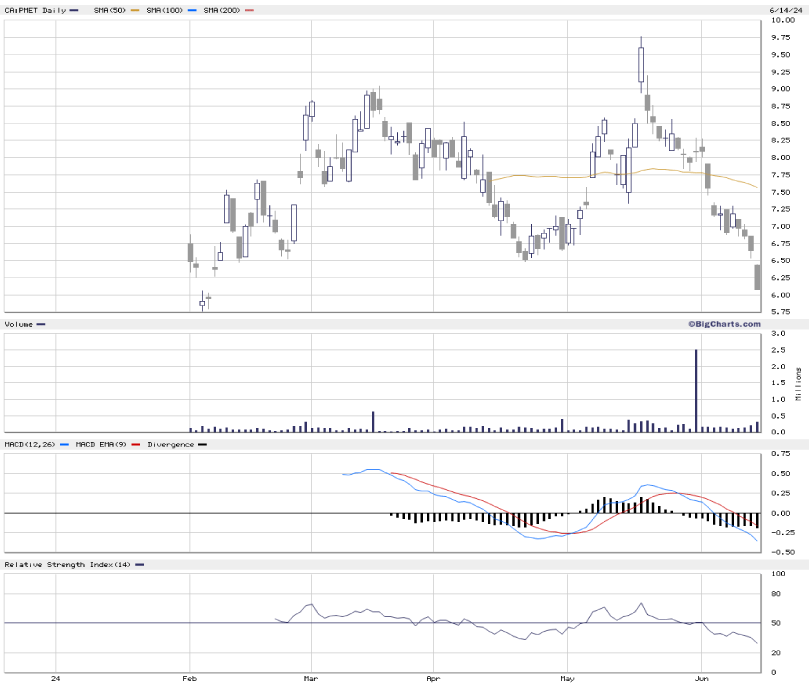Click the Relative Strength Index legend marker

[x=140, y=565]
